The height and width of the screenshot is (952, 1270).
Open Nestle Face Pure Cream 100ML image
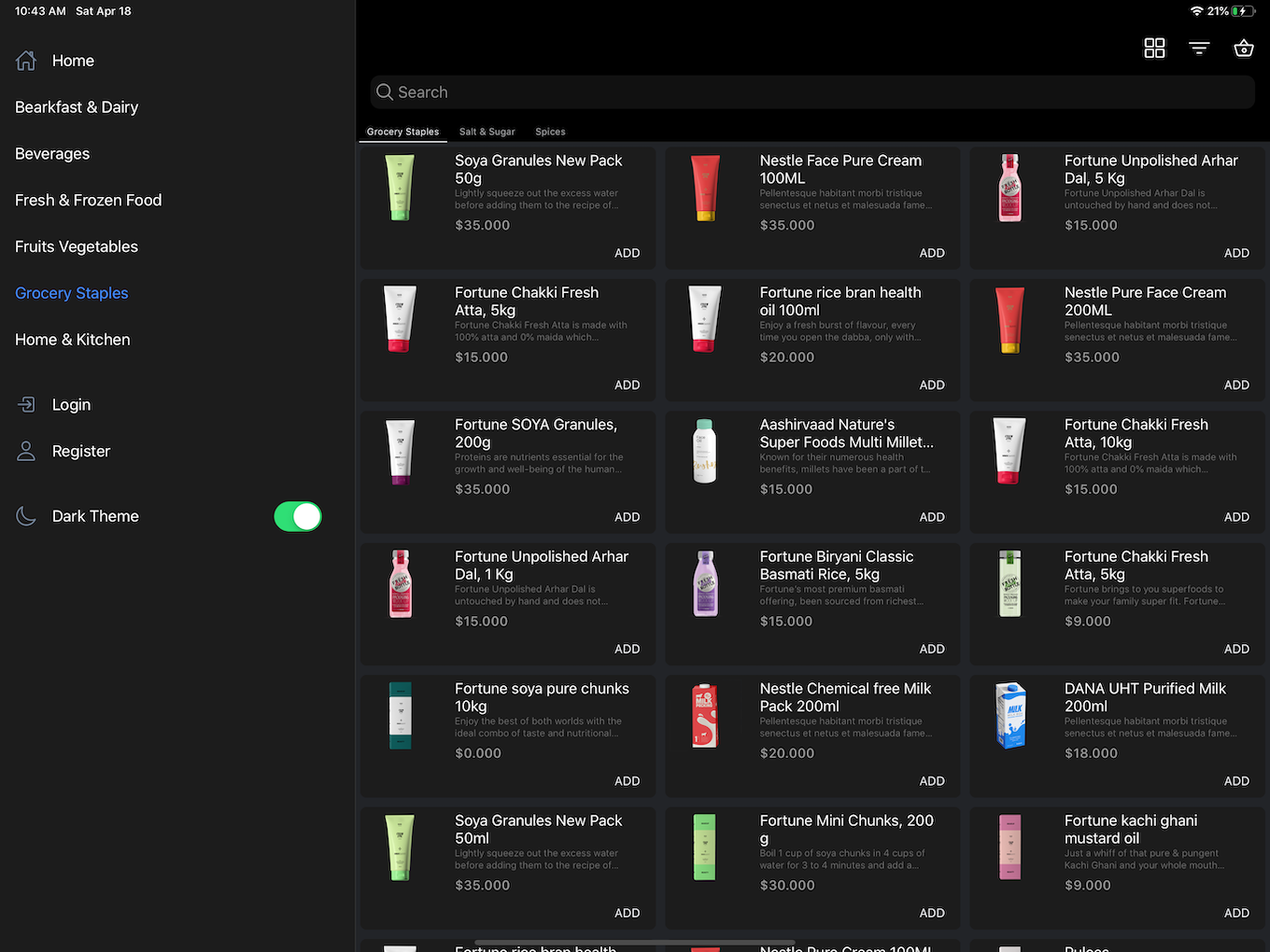pyautogui.click(x=705, y=188)
